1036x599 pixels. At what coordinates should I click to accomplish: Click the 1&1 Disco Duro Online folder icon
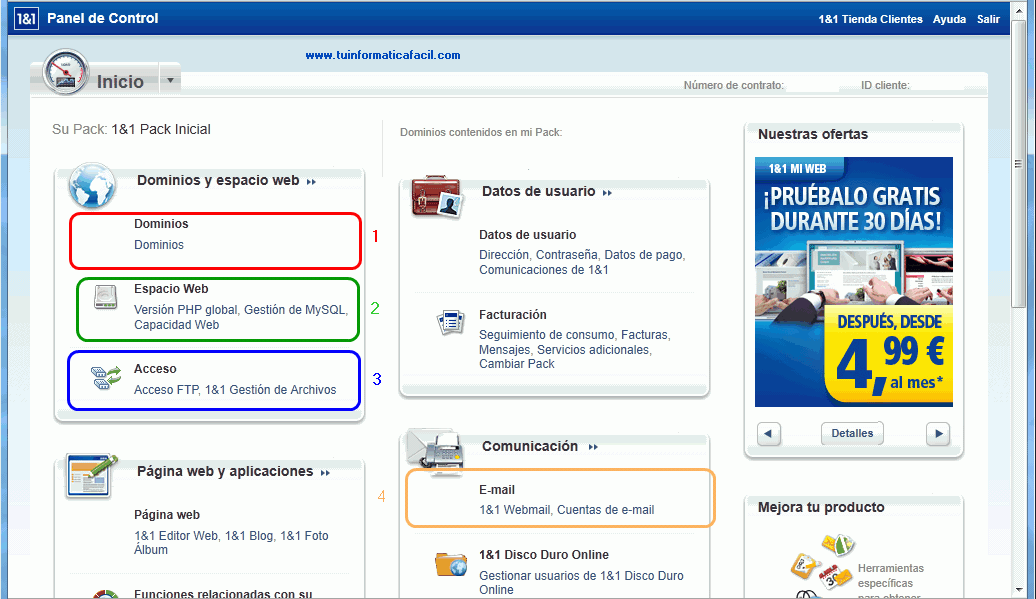[451, 564]
